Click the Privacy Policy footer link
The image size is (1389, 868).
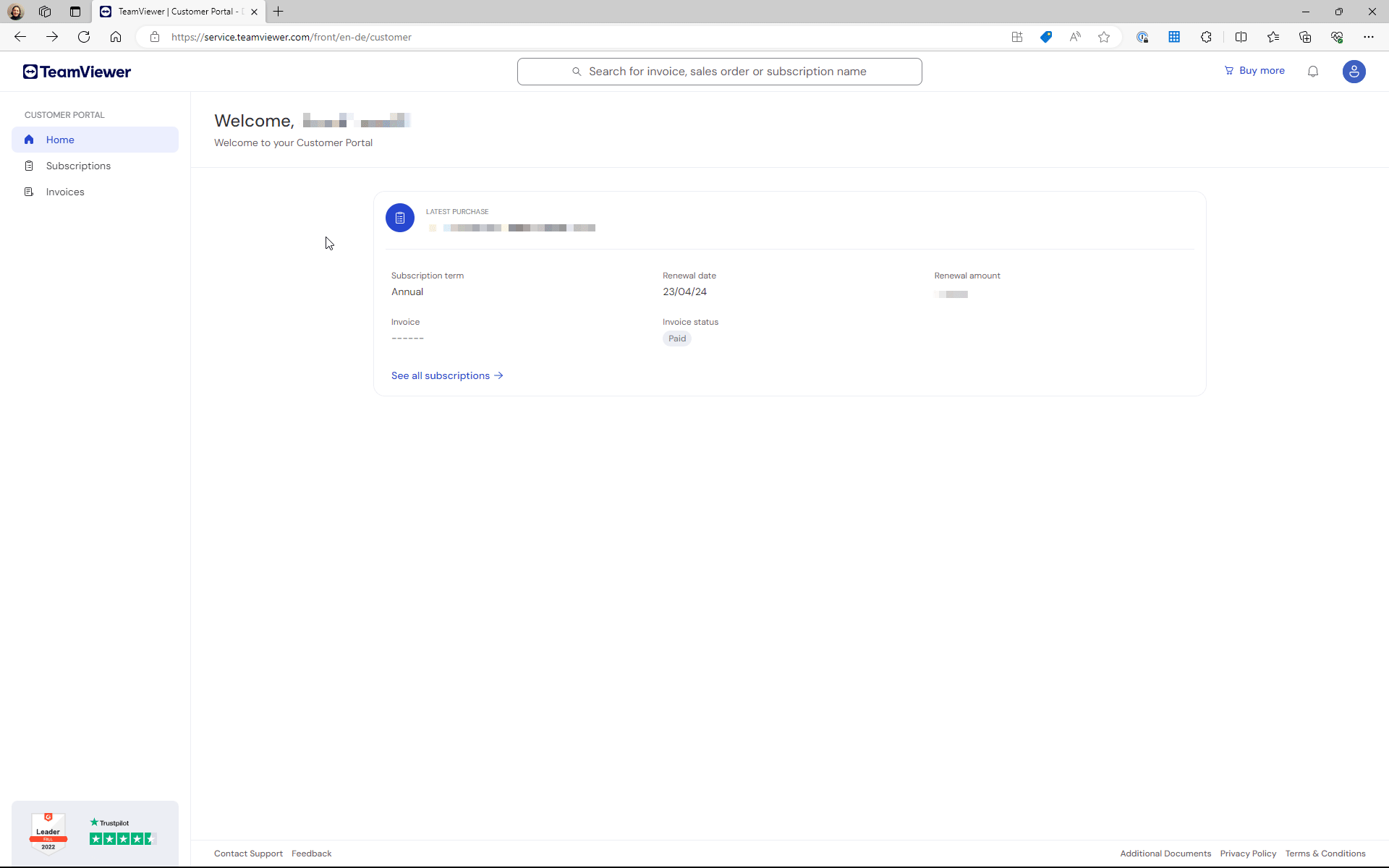(1248, 854)
